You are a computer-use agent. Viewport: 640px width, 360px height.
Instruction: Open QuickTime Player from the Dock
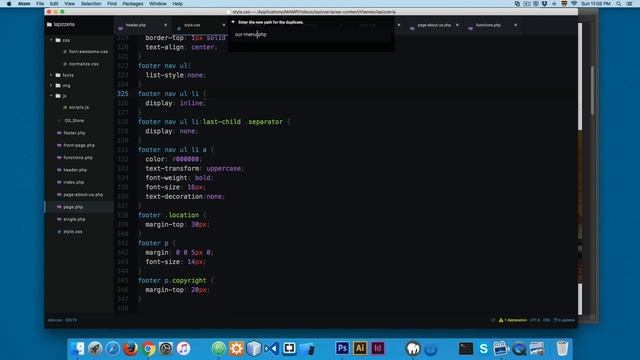coord(519,349)
